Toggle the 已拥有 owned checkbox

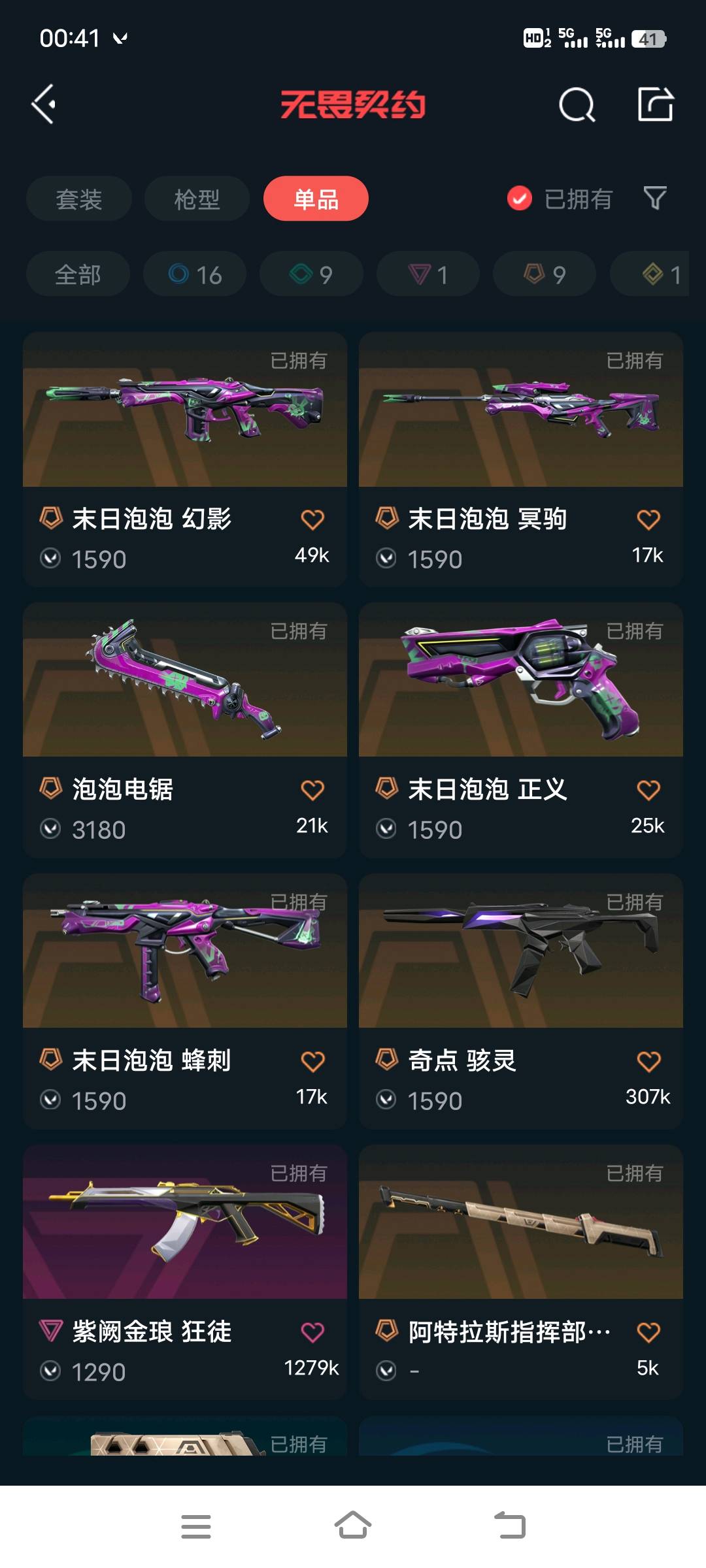pyautogui.click(x=520, y=199)
